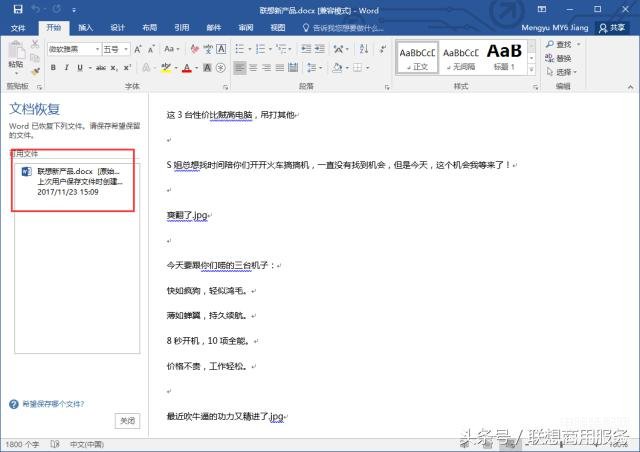Switch to the 邮件 (Mailings) tab
640x452 pixels.
(213, 28)
